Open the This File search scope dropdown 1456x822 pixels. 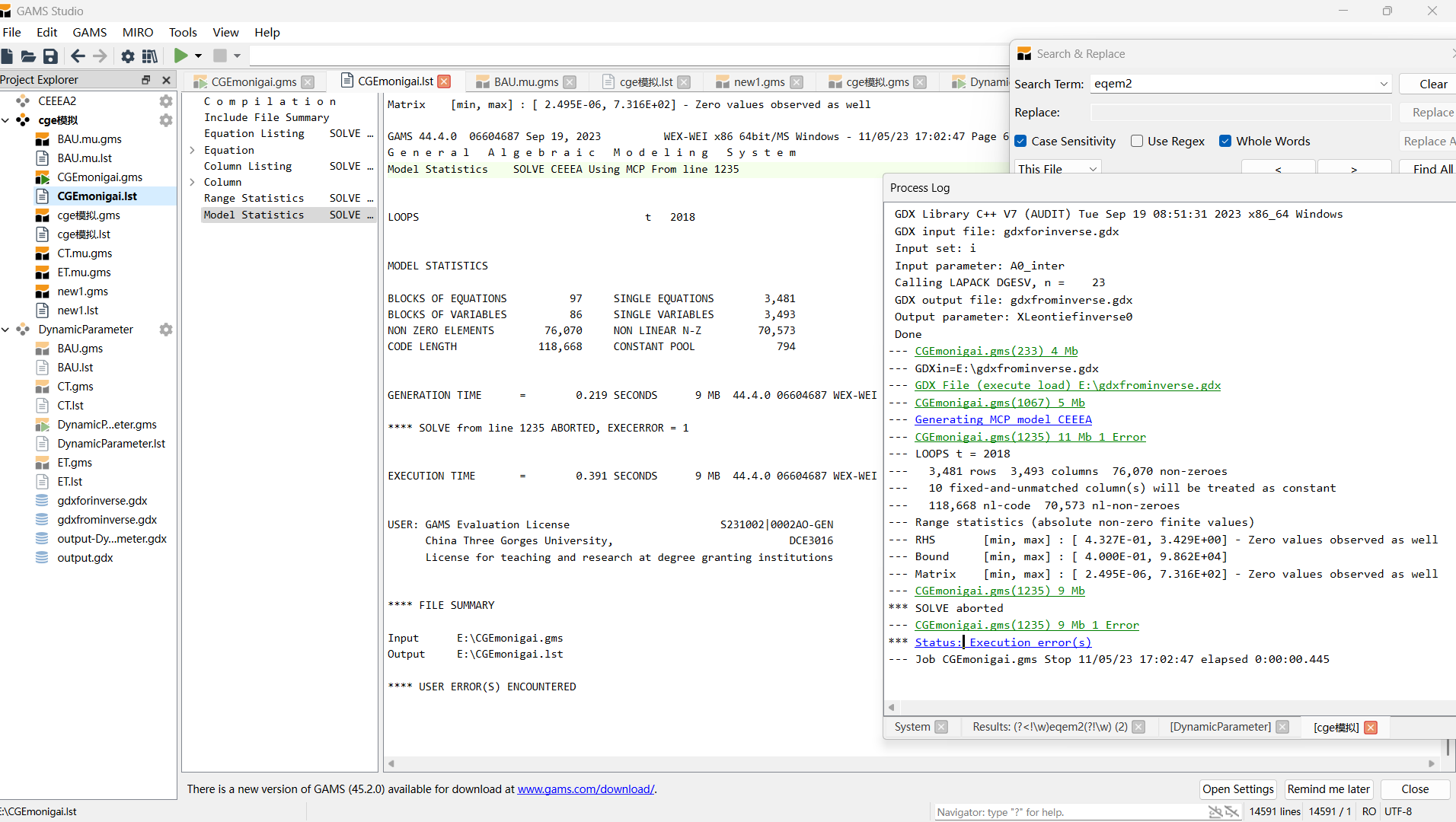[x=1057, y=169]
